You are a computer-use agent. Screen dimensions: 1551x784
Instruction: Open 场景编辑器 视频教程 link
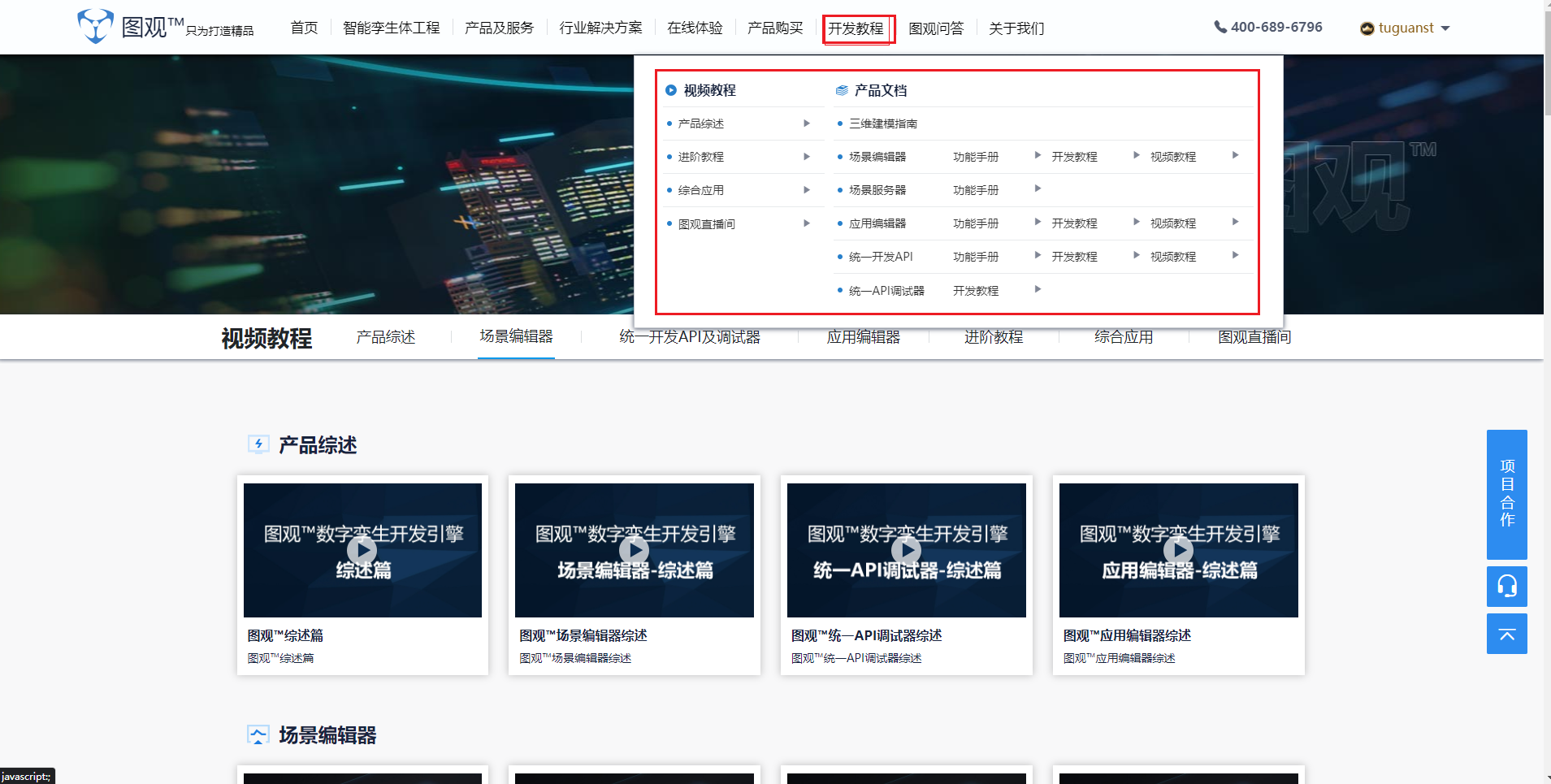tap(1173, 157)
